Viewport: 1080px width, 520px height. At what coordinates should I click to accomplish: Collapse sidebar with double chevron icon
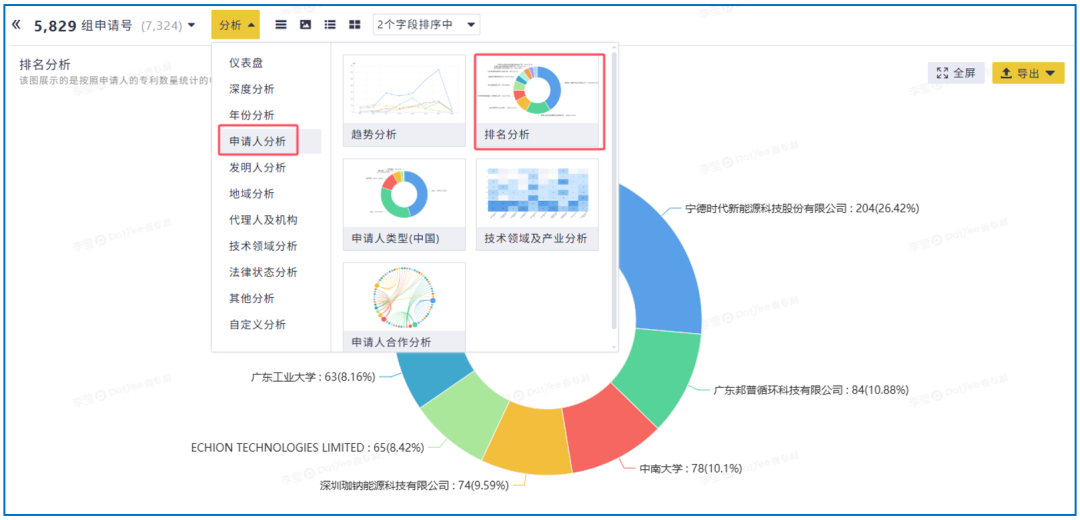coord(17,25)
